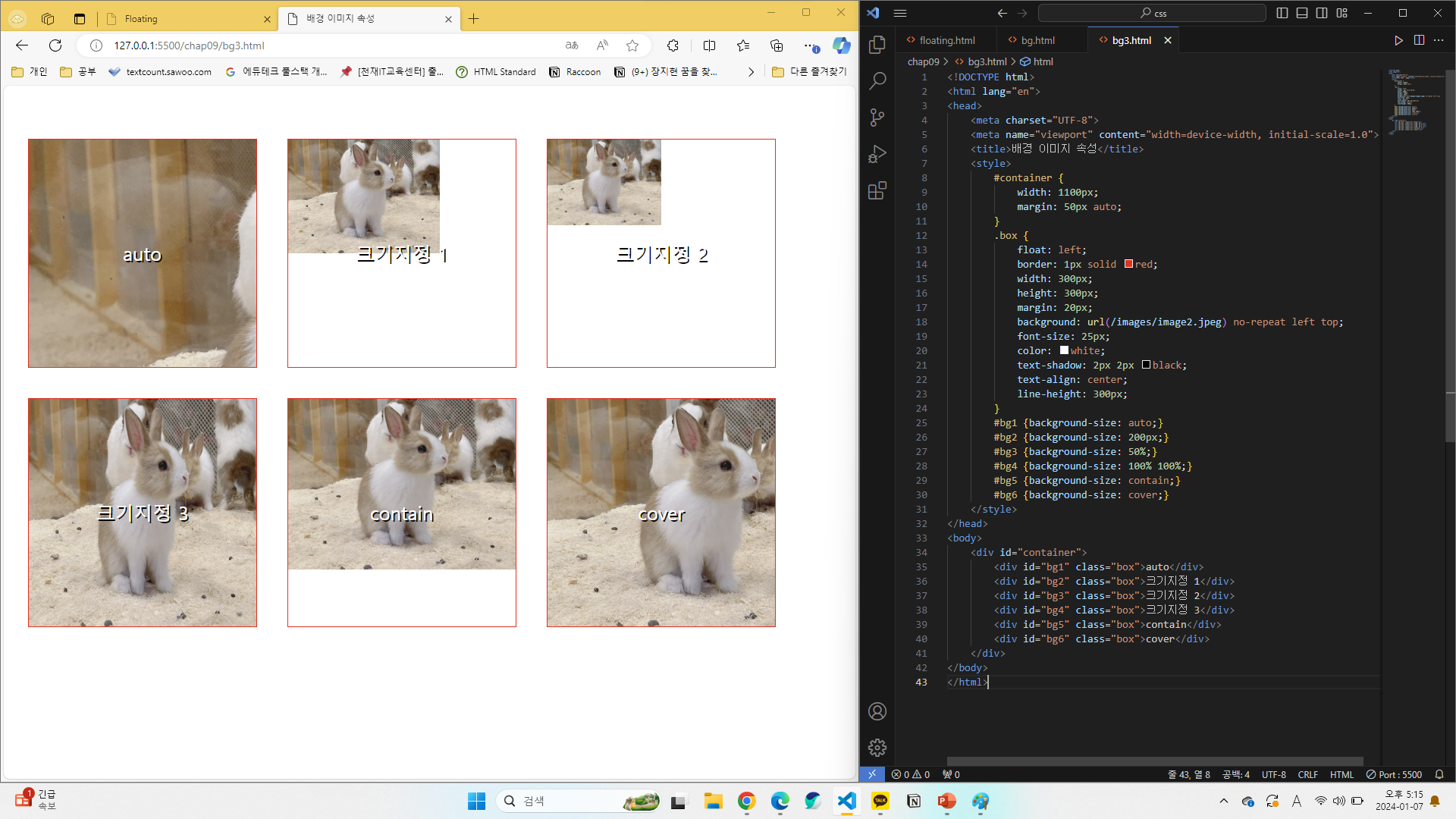Open the 개인 bookmarks folder
The image size is (1456, 819).
[30, 72]
